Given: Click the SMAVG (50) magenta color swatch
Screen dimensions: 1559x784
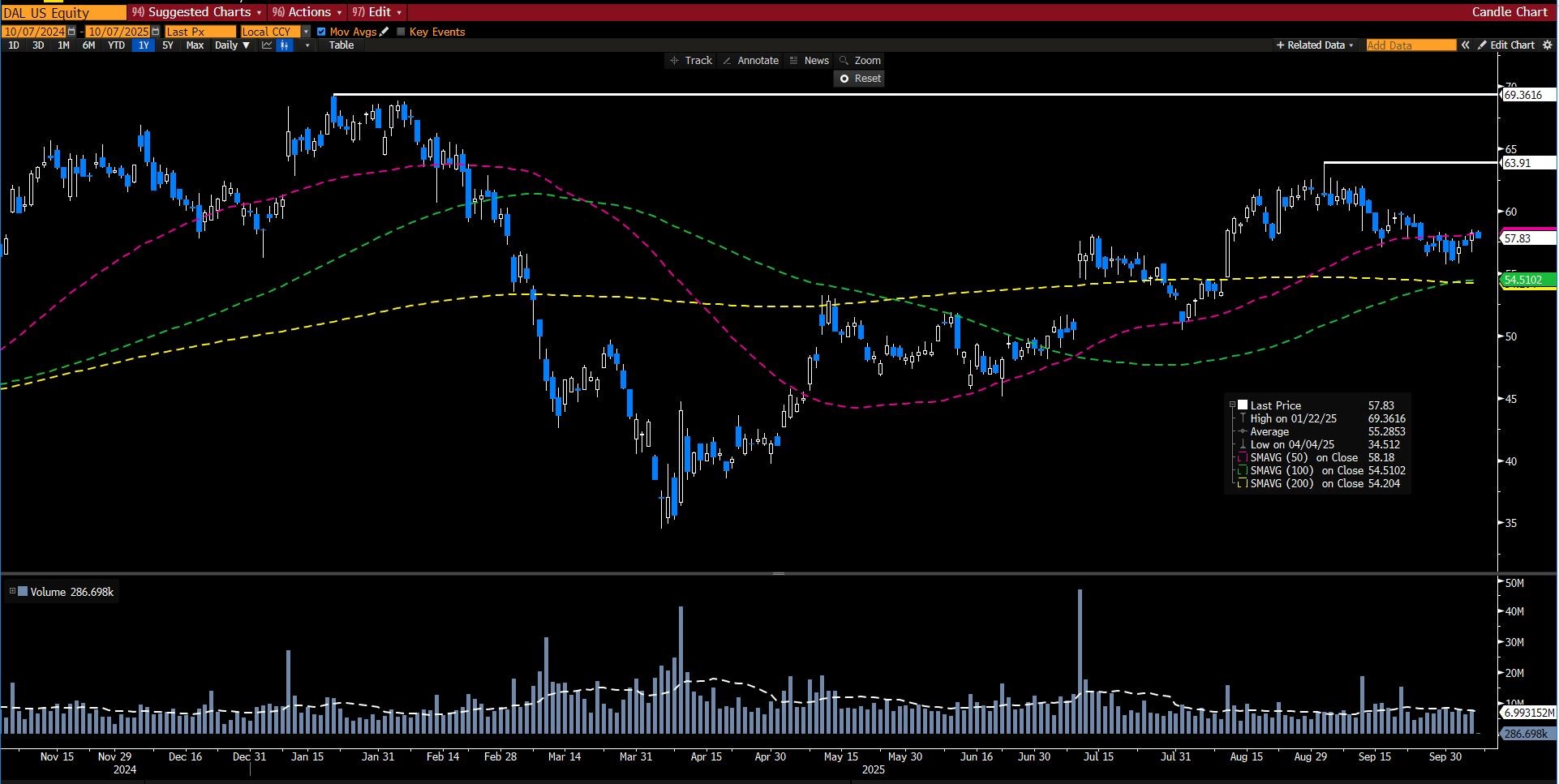Looking at the screenshot, I should pos(1242,458).
